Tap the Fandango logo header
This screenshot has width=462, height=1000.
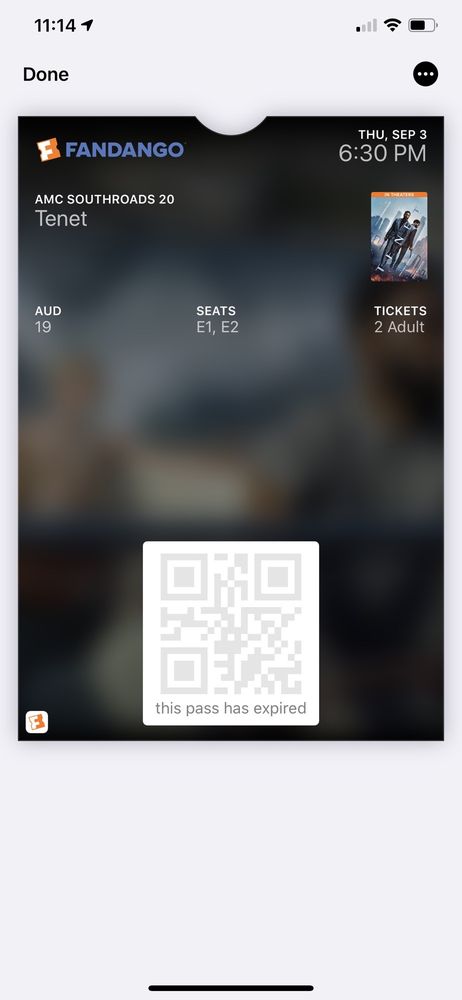(x=110, y=150)
